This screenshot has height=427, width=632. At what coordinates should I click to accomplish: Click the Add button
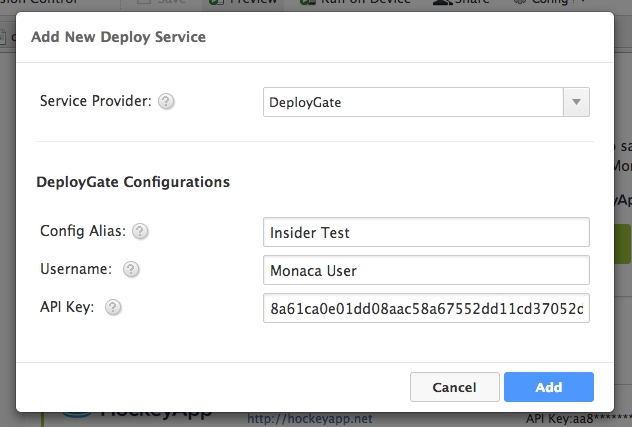tap(549, 387)
